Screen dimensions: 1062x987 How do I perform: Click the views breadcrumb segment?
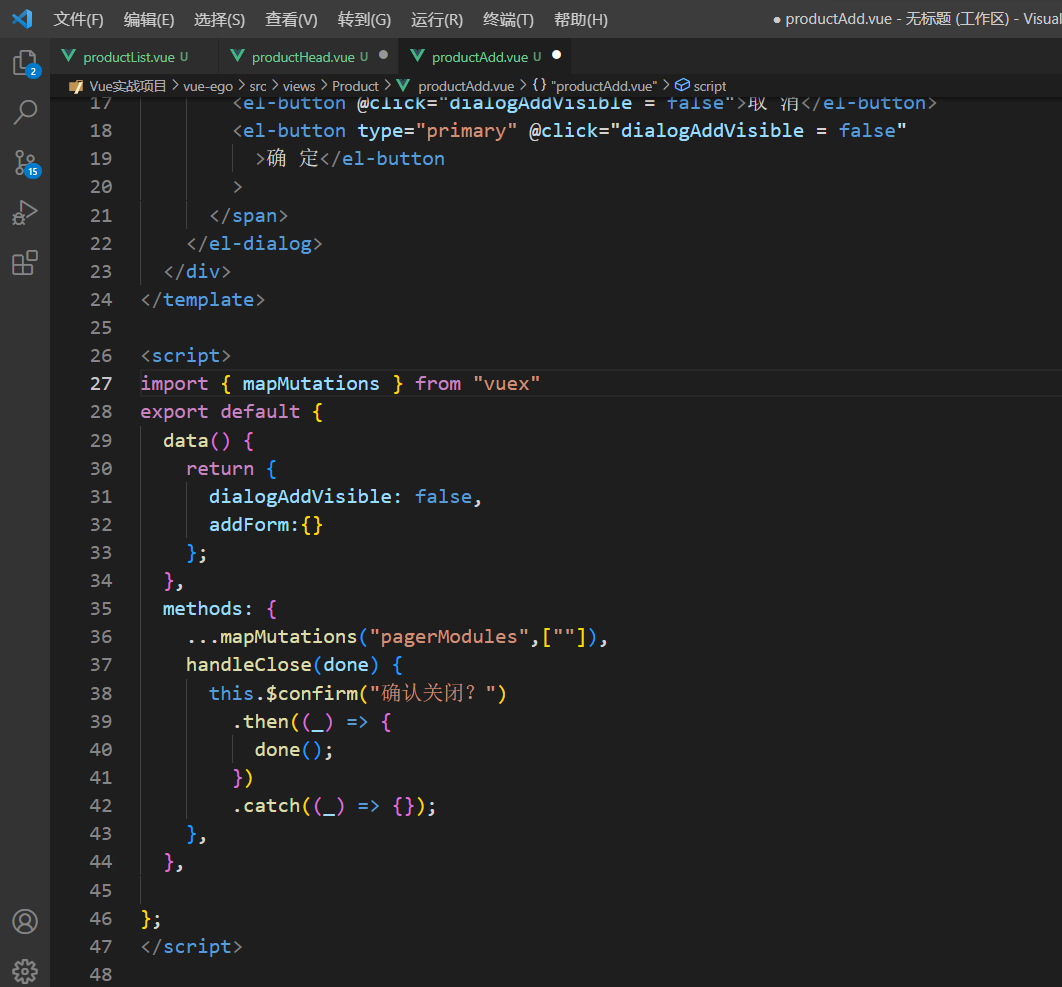point(299,86)
